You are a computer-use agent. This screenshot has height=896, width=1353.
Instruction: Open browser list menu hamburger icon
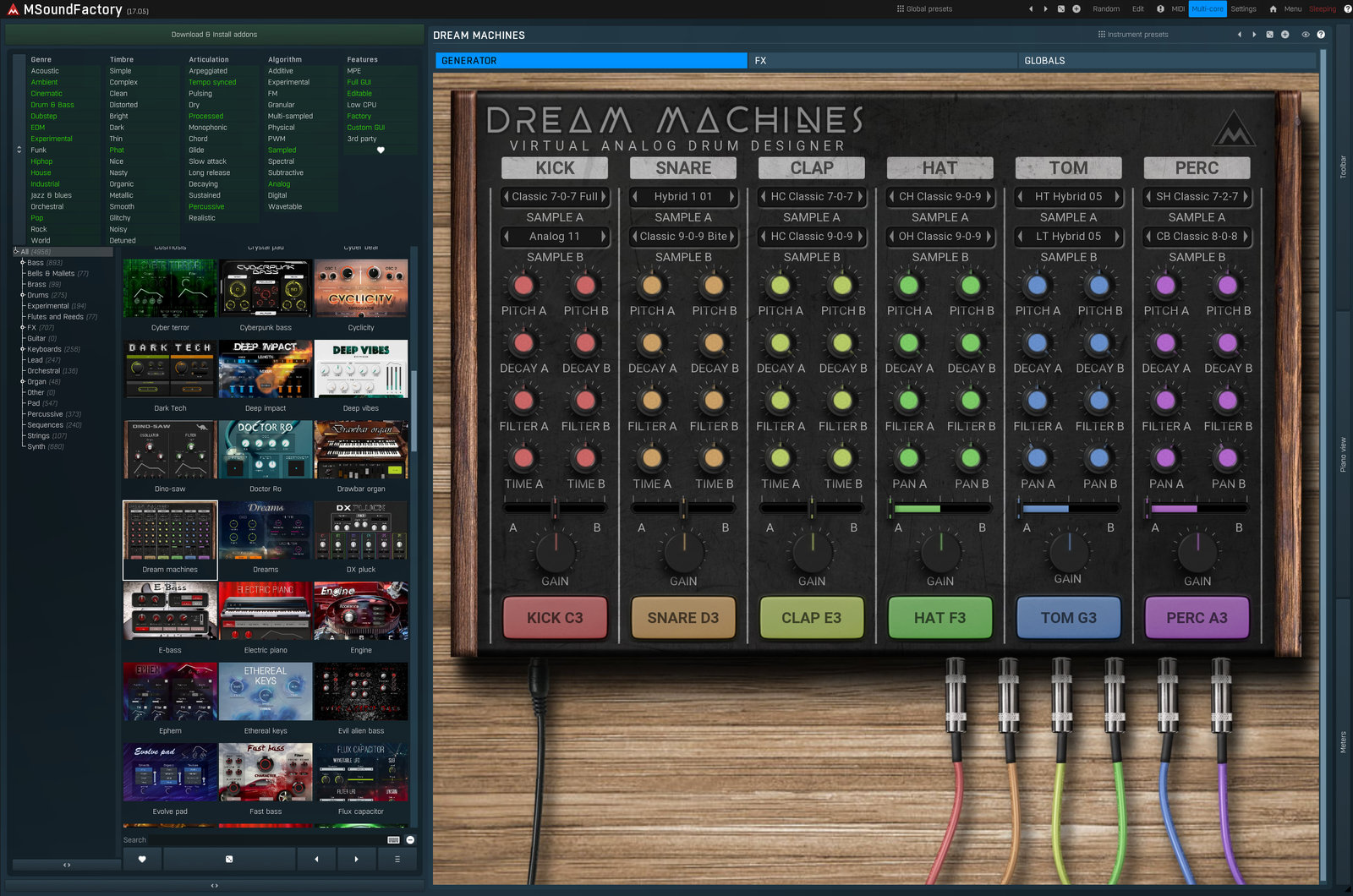[x=397, y=859]
